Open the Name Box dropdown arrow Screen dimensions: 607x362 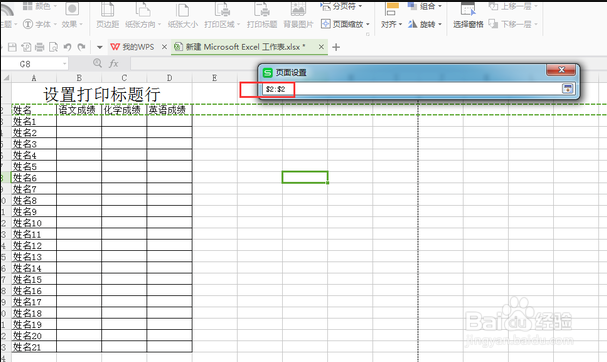click(65, 64)
